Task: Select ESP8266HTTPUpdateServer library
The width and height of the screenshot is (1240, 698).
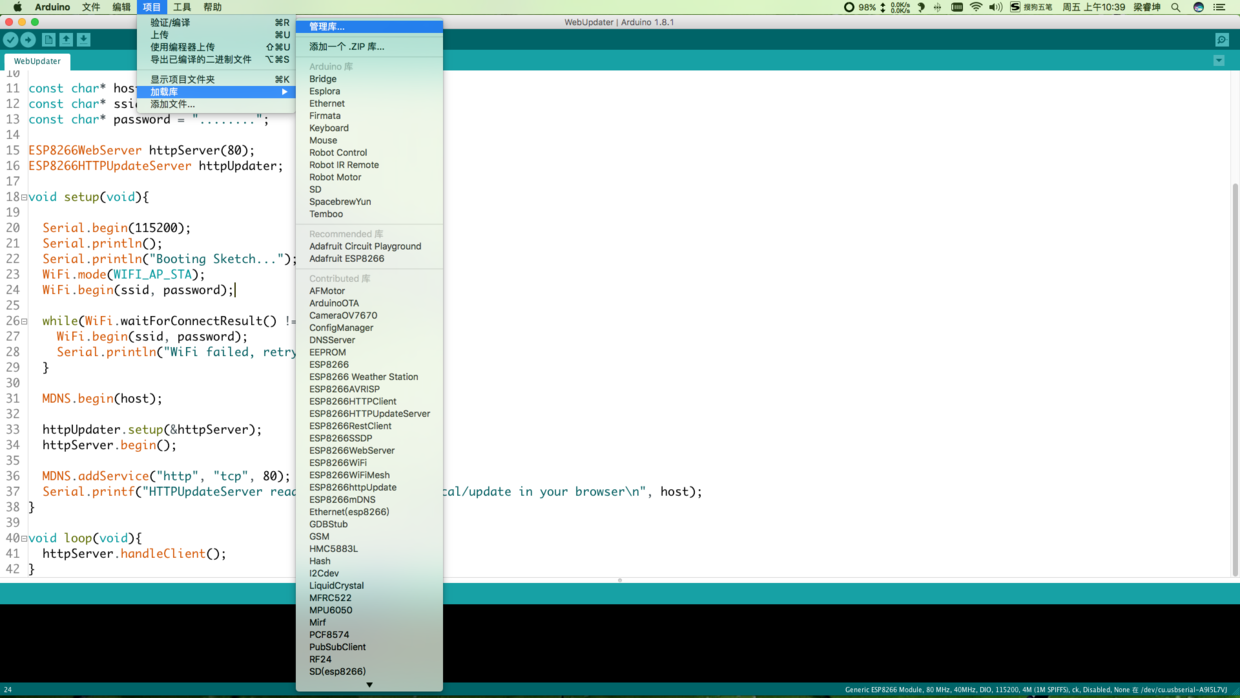Action: pyautogui.click(x=369, y=413)
